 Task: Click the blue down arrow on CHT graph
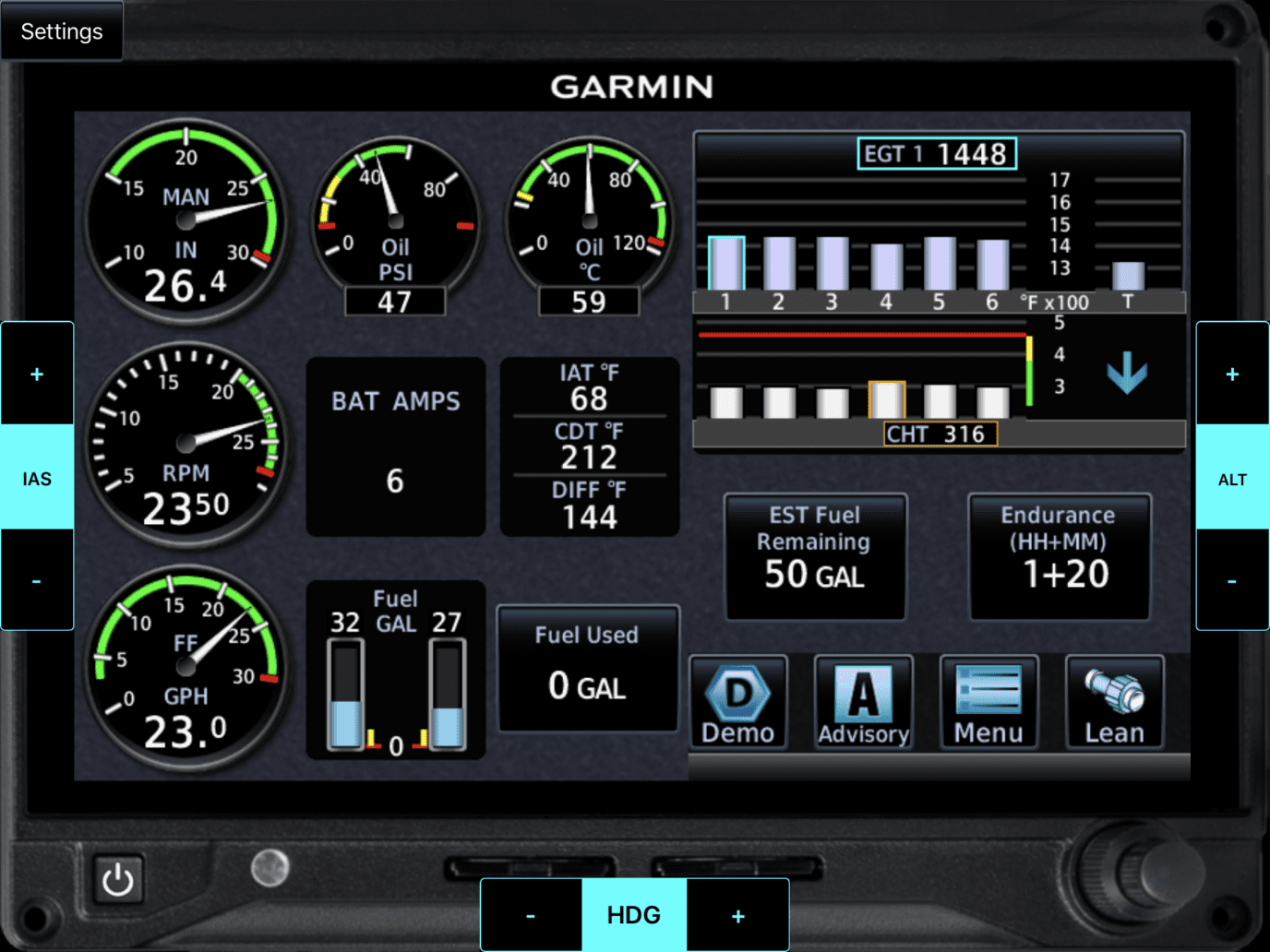tap(1126, 374)
